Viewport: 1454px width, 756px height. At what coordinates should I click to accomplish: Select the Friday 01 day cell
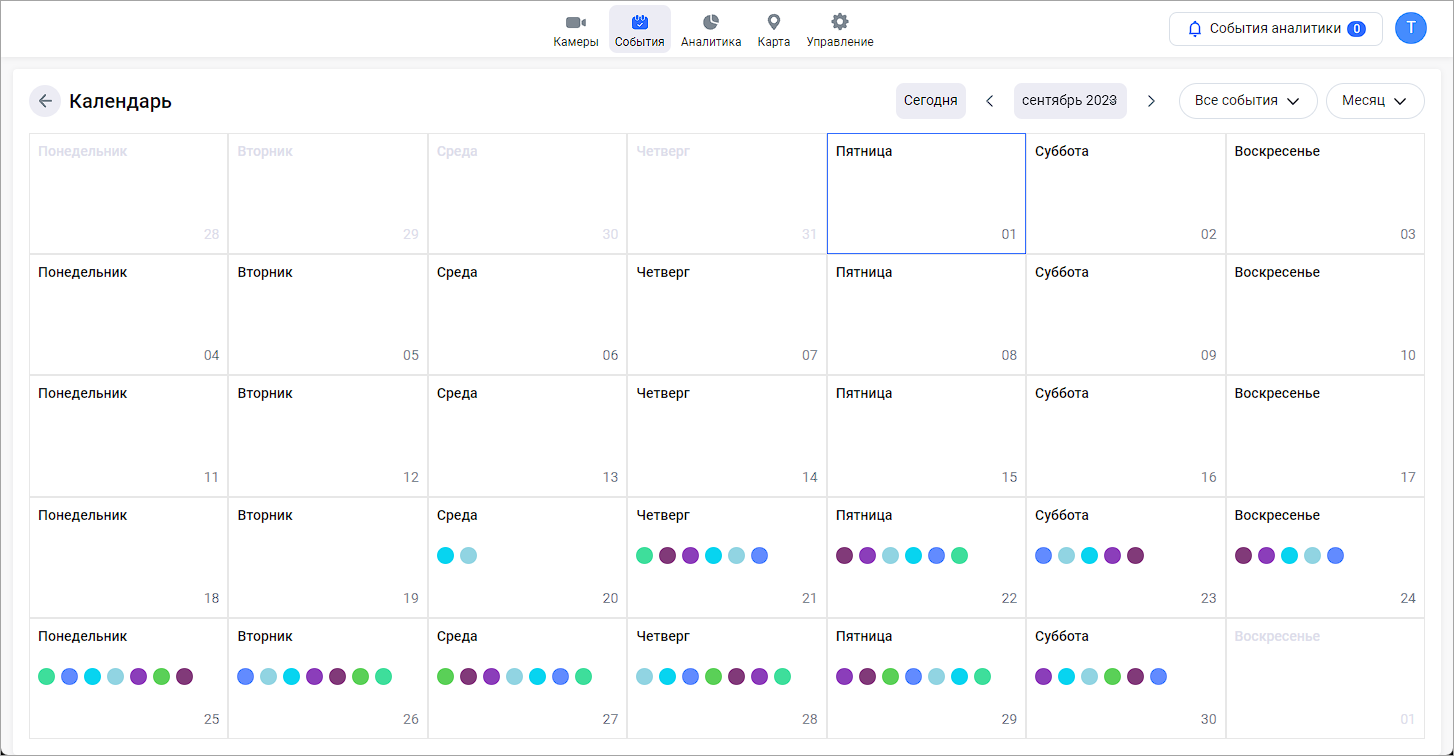(x=926, y=193)
